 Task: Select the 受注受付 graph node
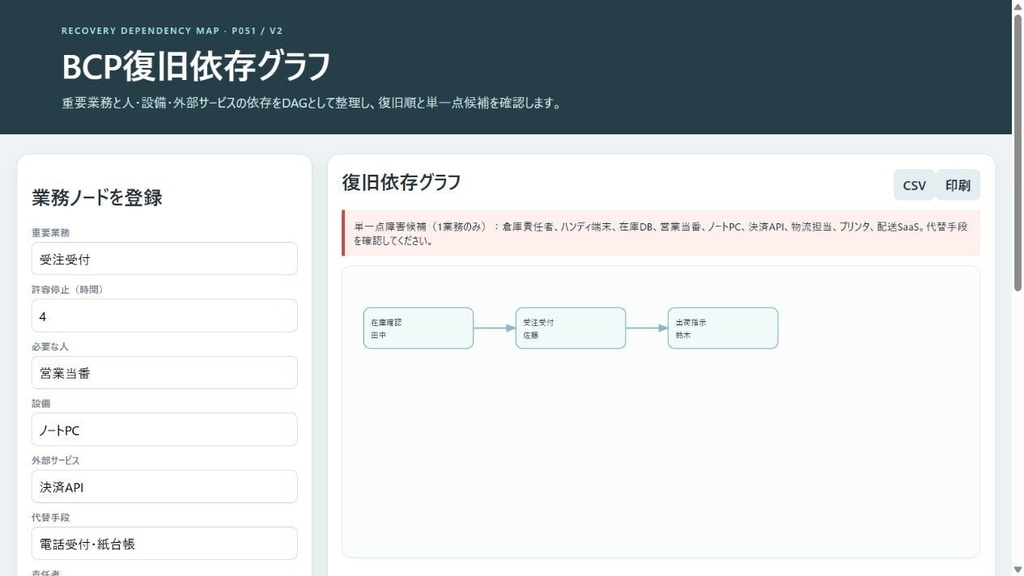coord(571,328)
